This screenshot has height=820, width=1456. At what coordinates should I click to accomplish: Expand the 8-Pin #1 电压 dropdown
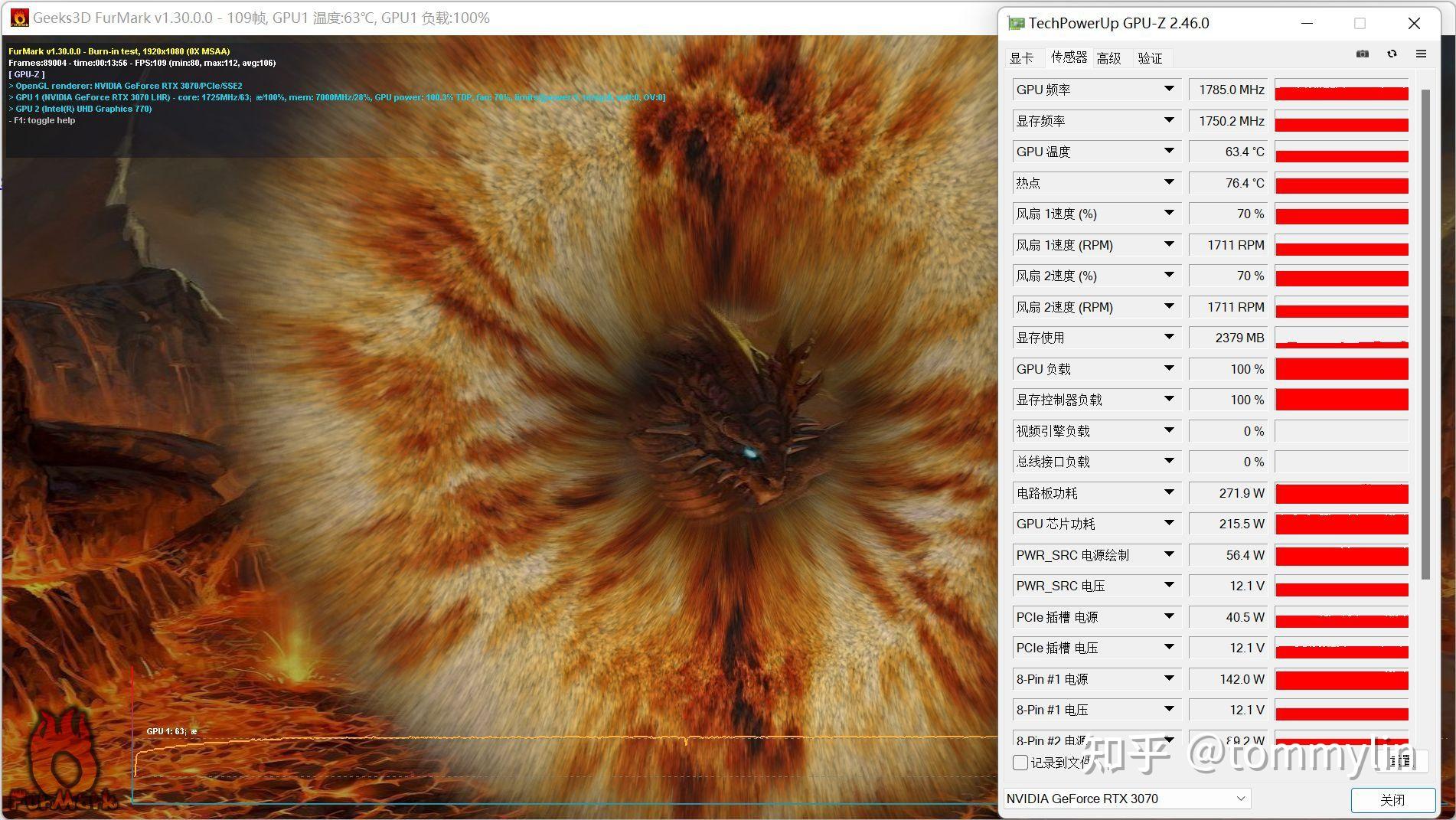click(1169, 710)
